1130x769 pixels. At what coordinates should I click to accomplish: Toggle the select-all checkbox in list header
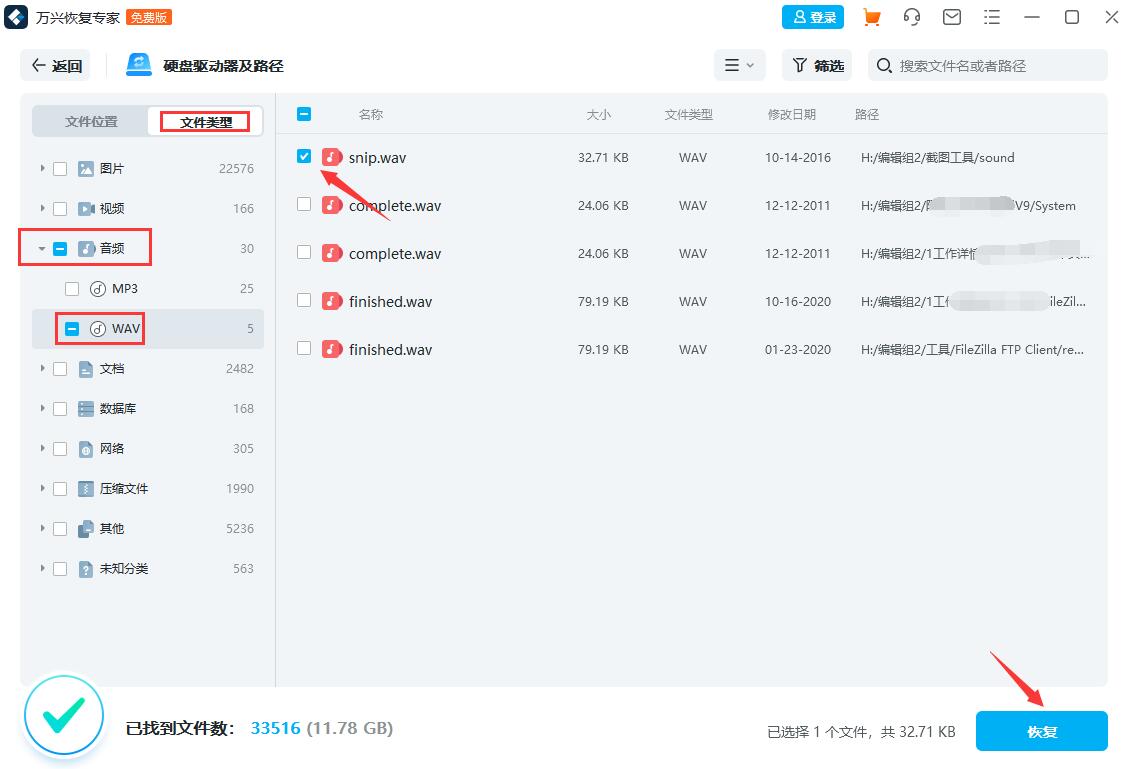304,114
